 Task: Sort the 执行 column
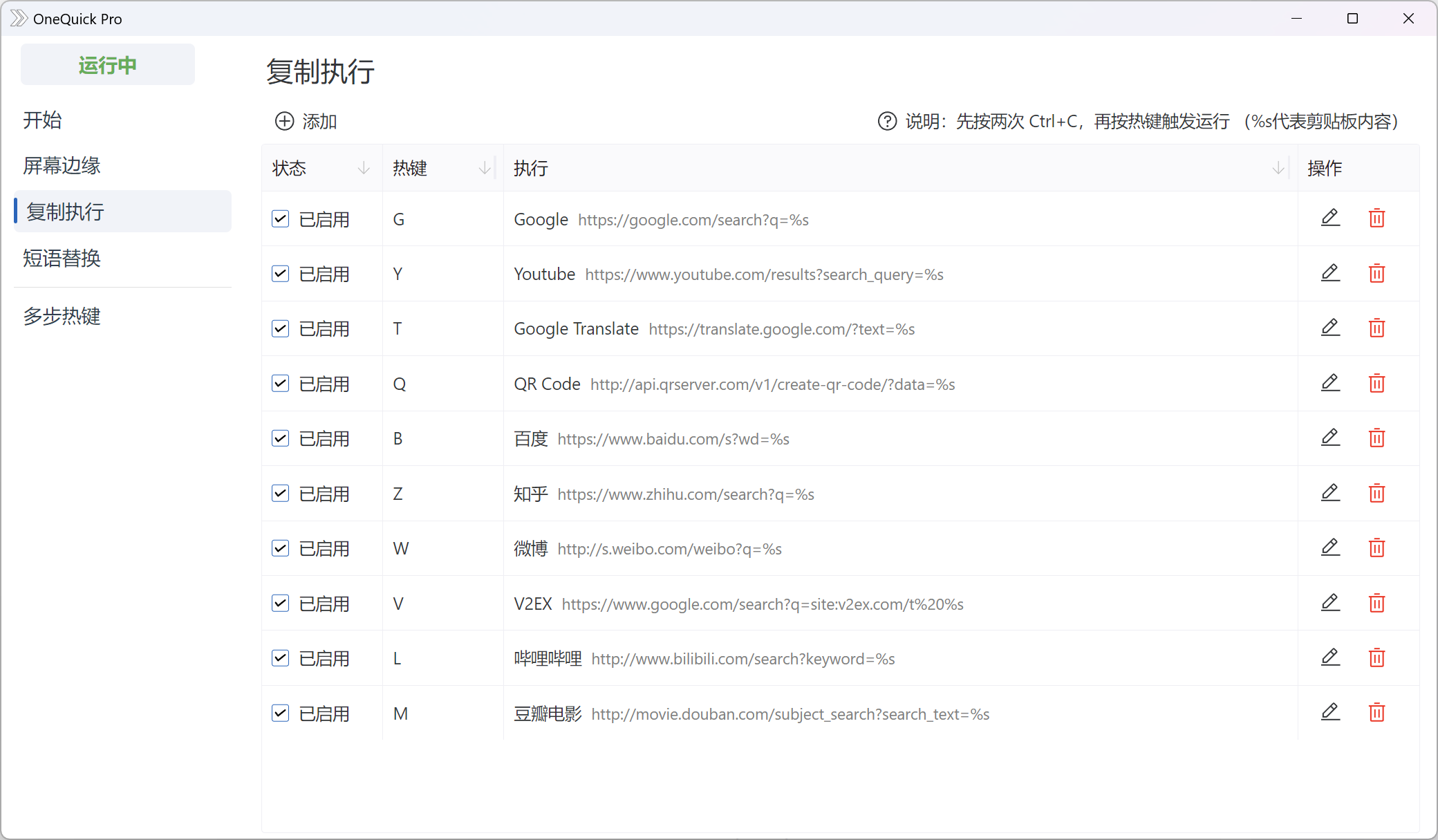[x=1276, y=167]
